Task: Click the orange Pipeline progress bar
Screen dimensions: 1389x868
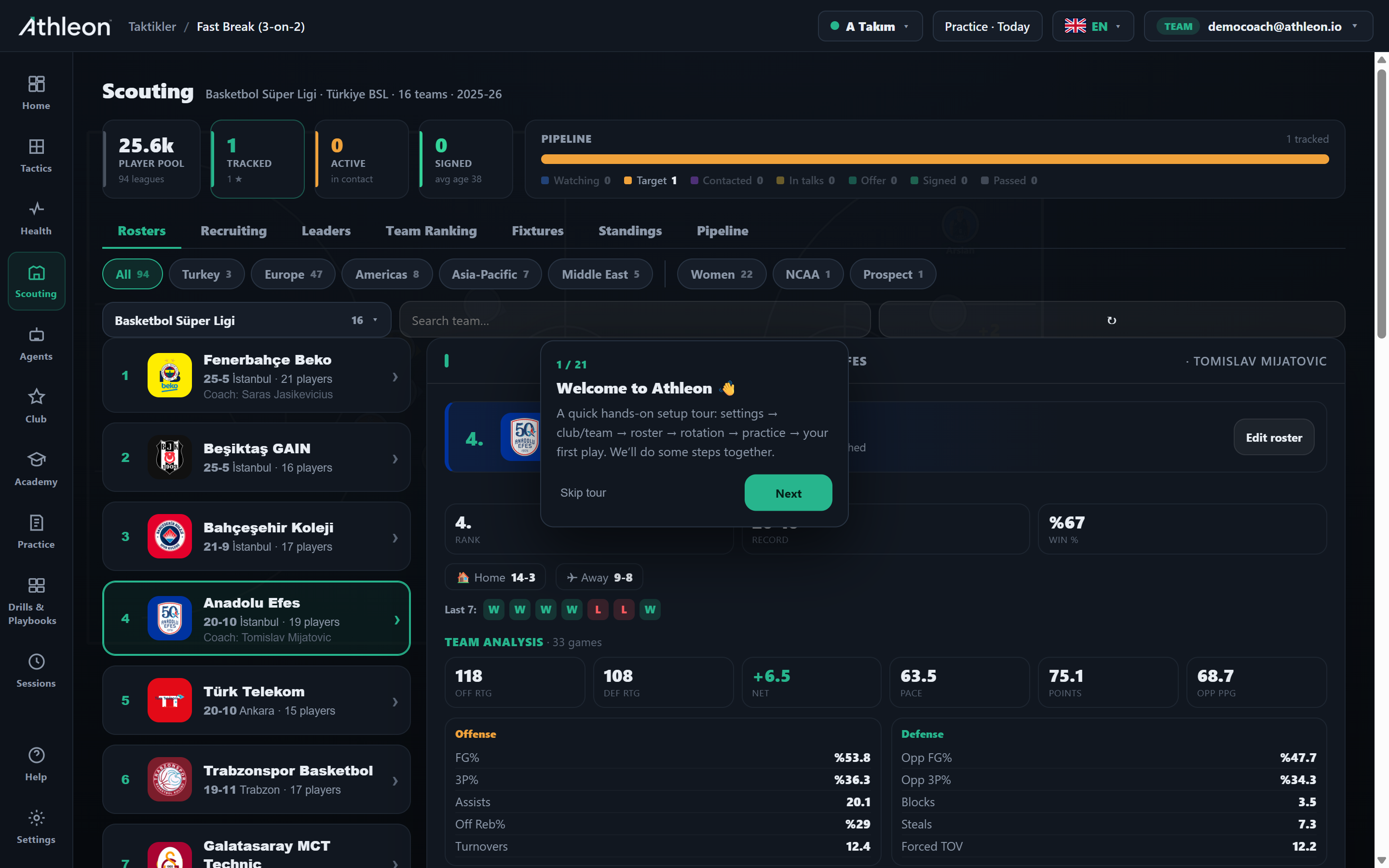Action: pos(935,159)
